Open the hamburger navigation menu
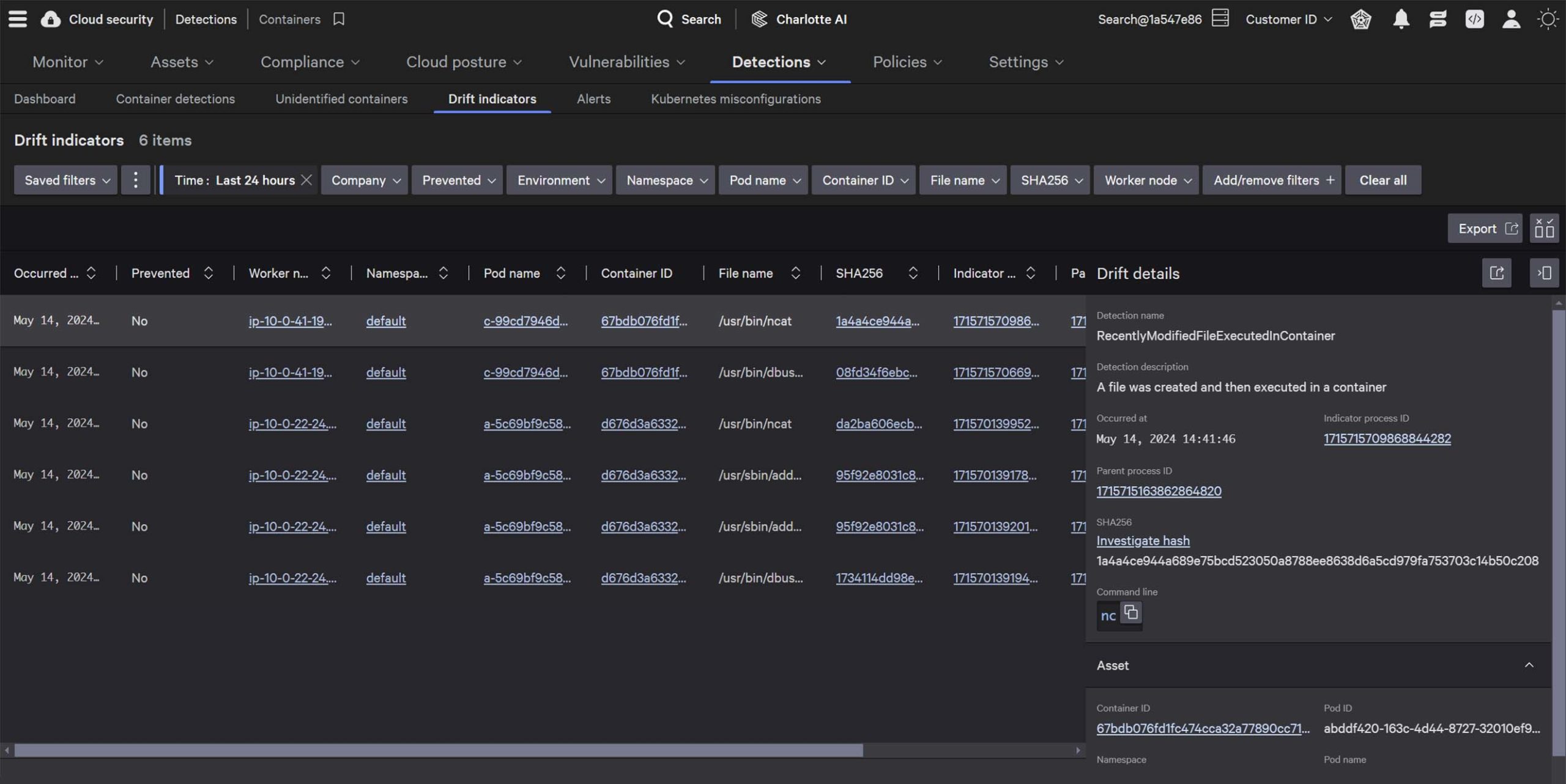Screen dimensions: 1566x784 click(18, 19)
